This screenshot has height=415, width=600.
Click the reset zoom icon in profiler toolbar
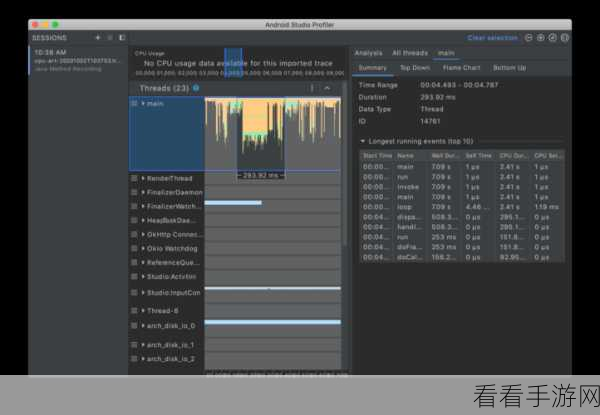(x=553, y=37)
